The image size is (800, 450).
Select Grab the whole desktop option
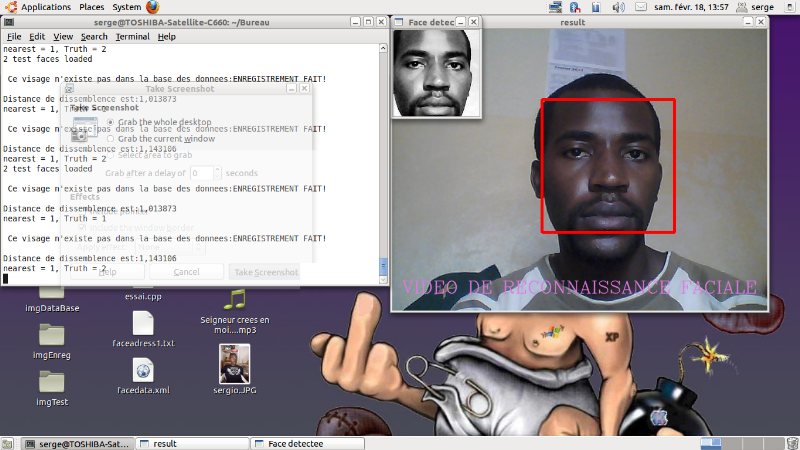[x=159, y=122]
